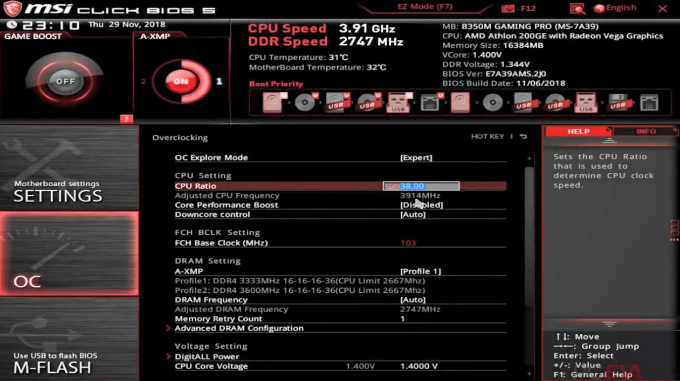Viewport: 680px width, 381px height.
Task: Click the CPU Temperature: 31℃ reading
Action: [298, 57]
